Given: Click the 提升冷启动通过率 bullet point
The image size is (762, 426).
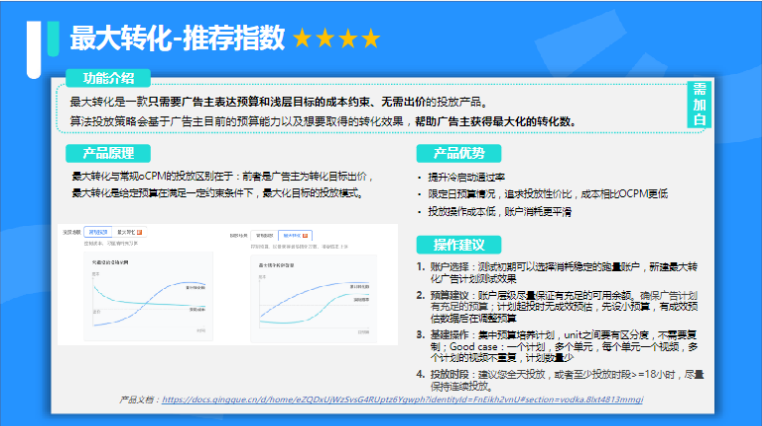Looking at the screenshot, I should [x=468, y=177].
